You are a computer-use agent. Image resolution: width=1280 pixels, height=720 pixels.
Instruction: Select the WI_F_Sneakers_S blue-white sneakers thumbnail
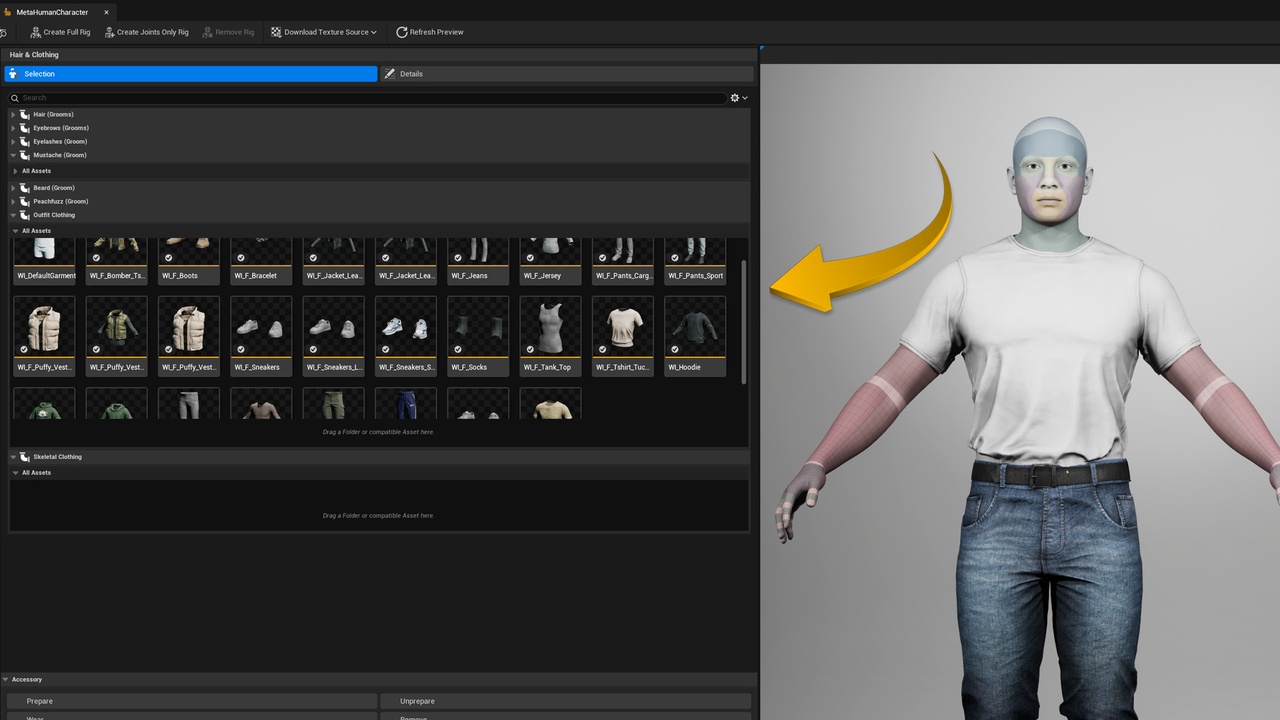[406, 326]
